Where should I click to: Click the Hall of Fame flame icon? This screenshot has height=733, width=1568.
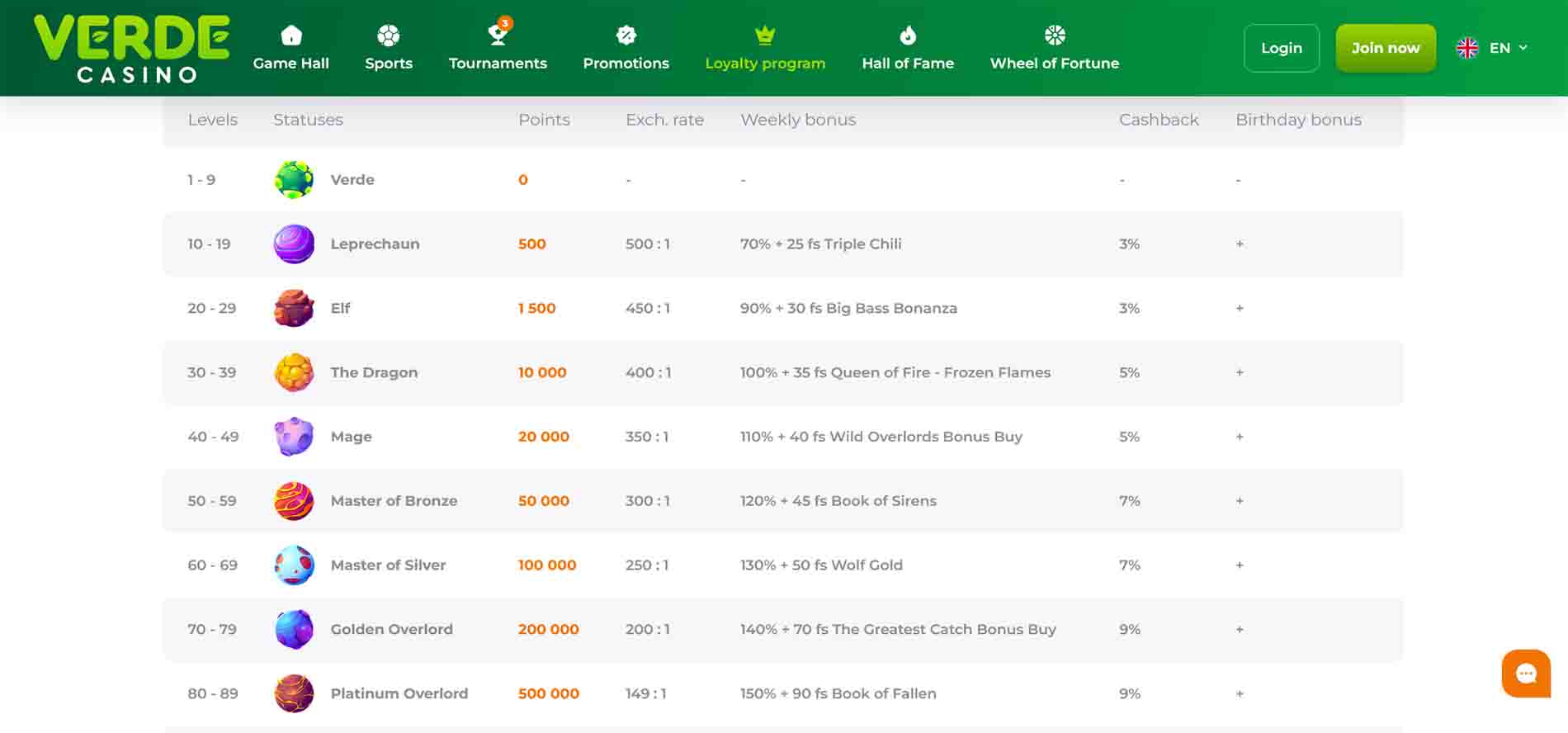pos(908,35)
